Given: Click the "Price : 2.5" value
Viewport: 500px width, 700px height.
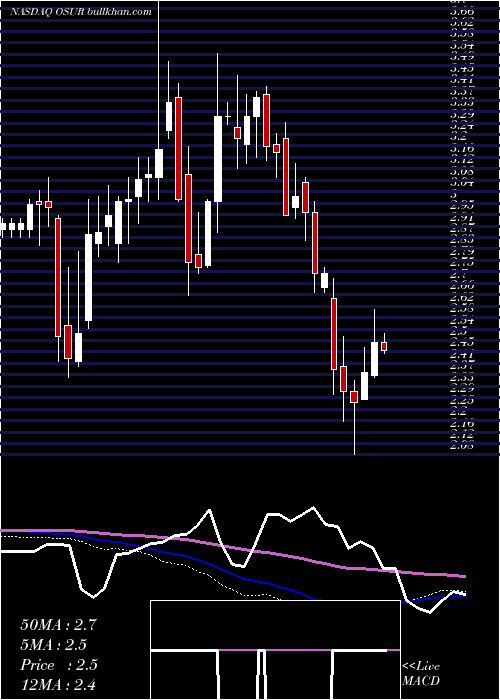Looking at the screenshot, I should click(x=58, y=665).
